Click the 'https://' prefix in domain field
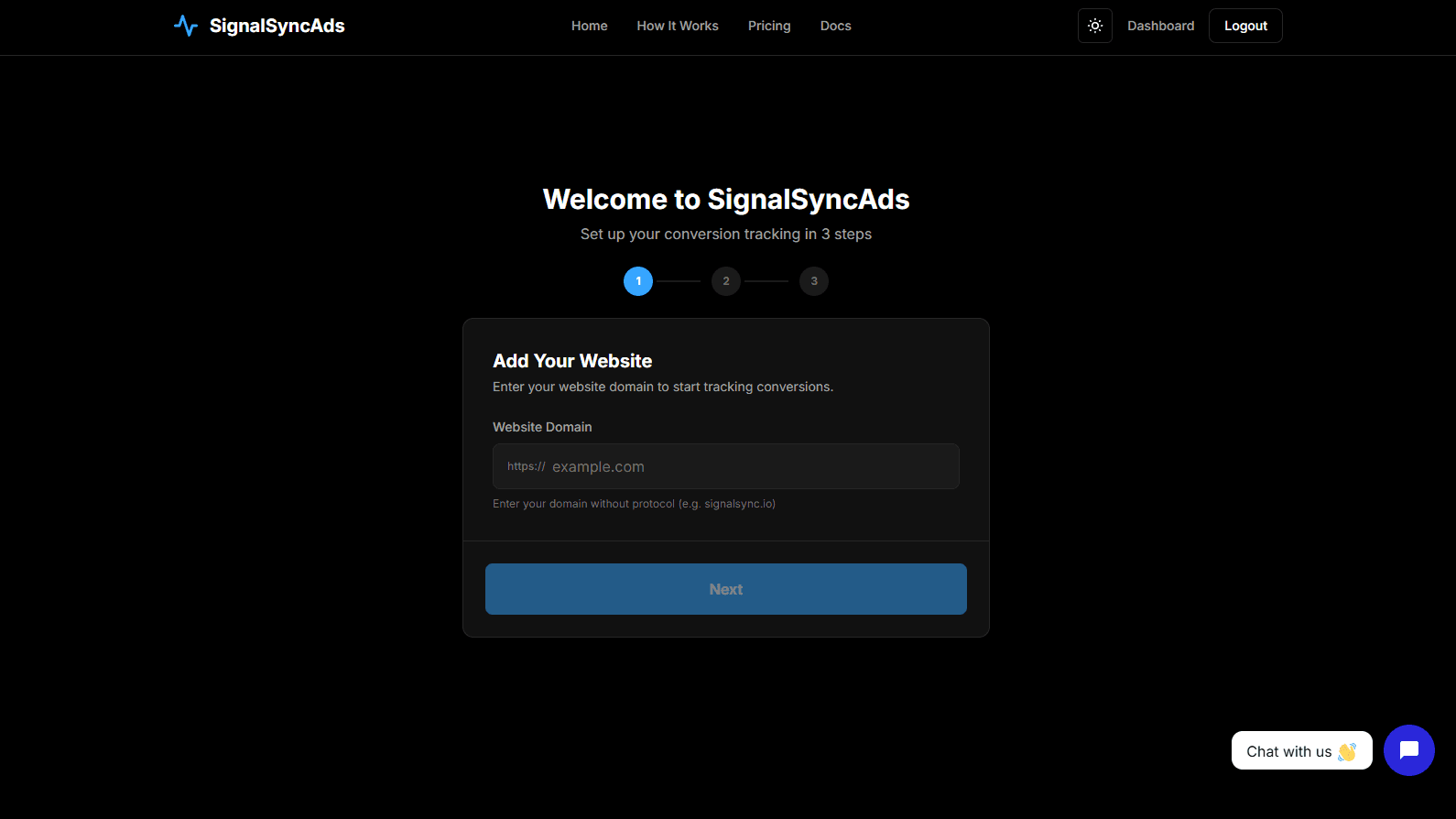 tap(527, 466)
